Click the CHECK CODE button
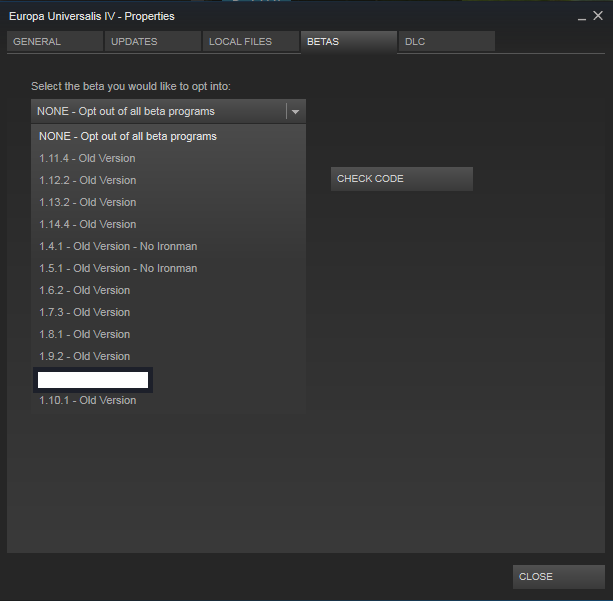Image resolution: width=613 pixels, height=601 pixels. point(402,179)
